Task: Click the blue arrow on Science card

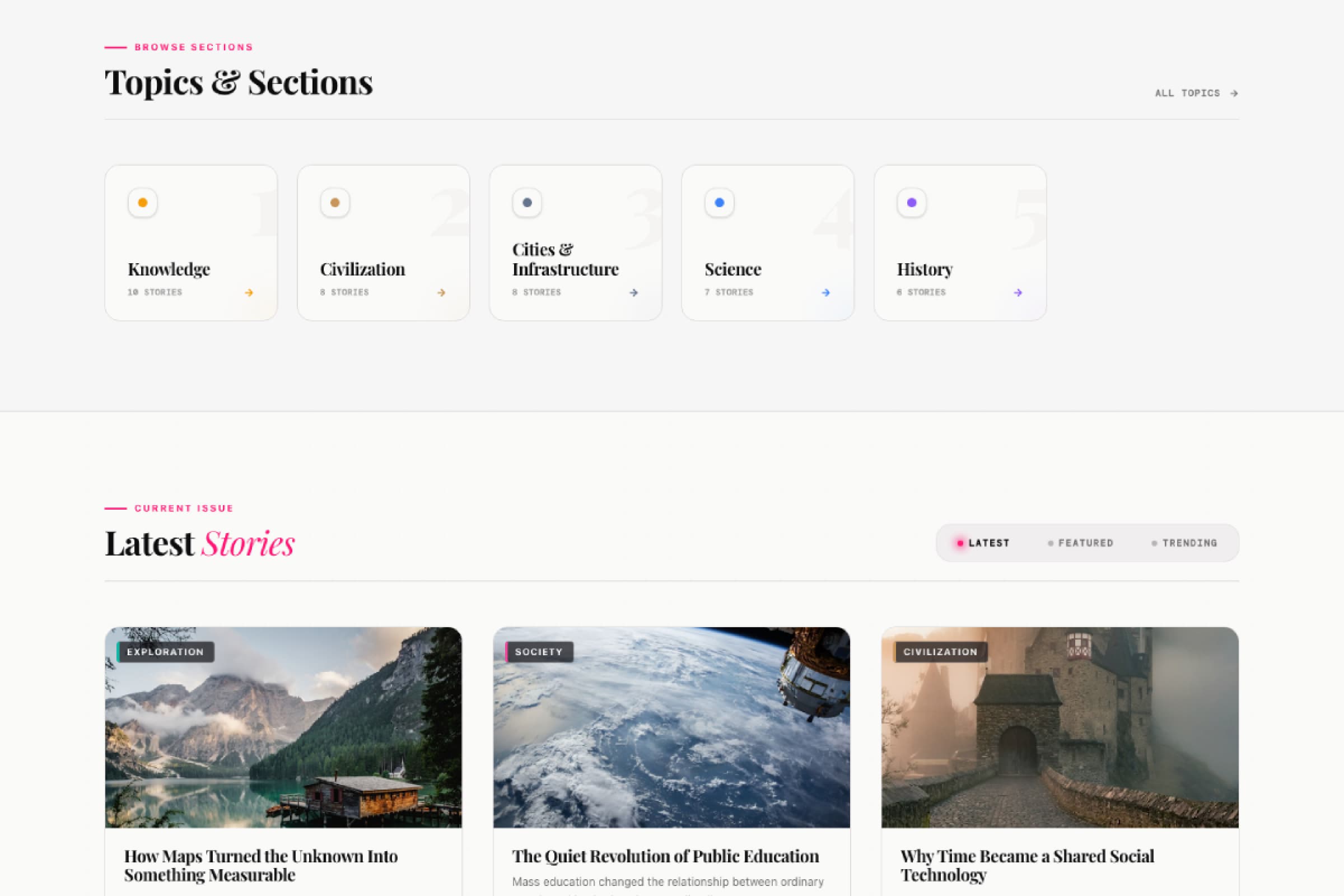Action: coord(825,292)
